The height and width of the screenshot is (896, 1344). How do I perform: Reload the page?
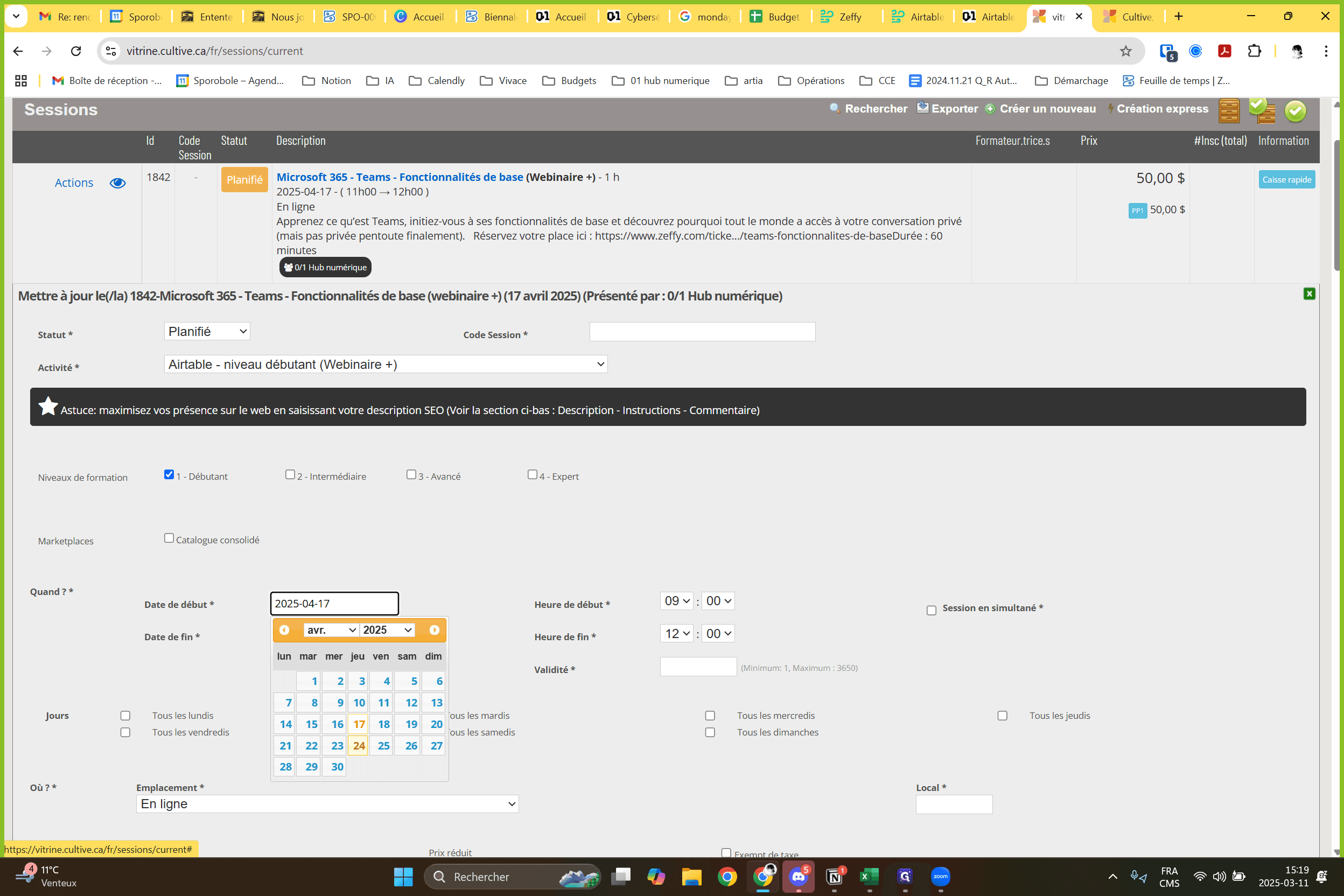[76, 51]
